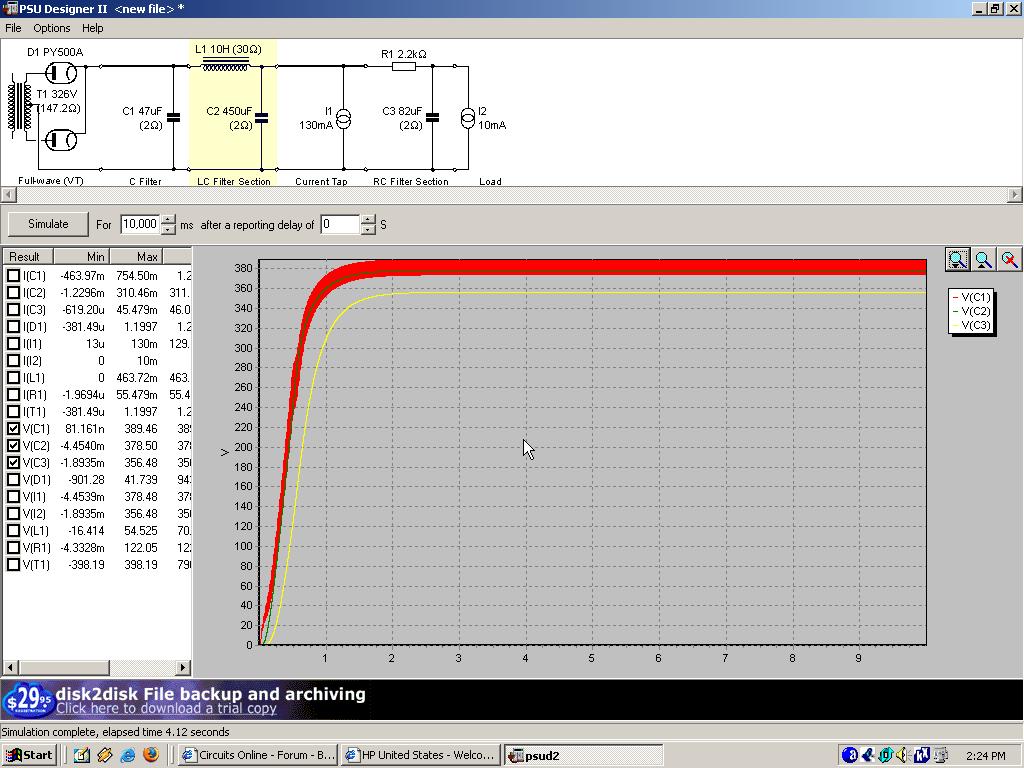Open Firefox from the quick launch bar
This screenshot has width=1024, height=768.
pos(150,755)
